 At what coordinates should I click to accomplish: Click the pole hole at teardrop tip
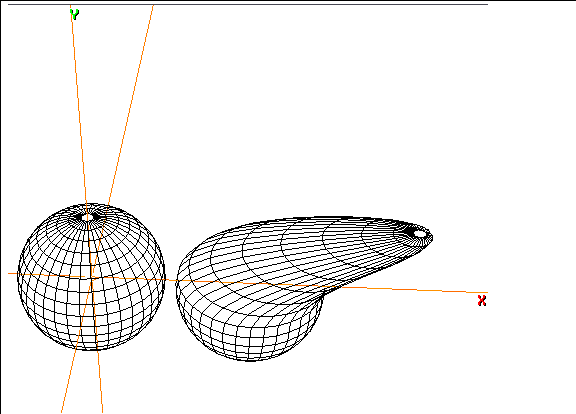[x=419, y=234]
